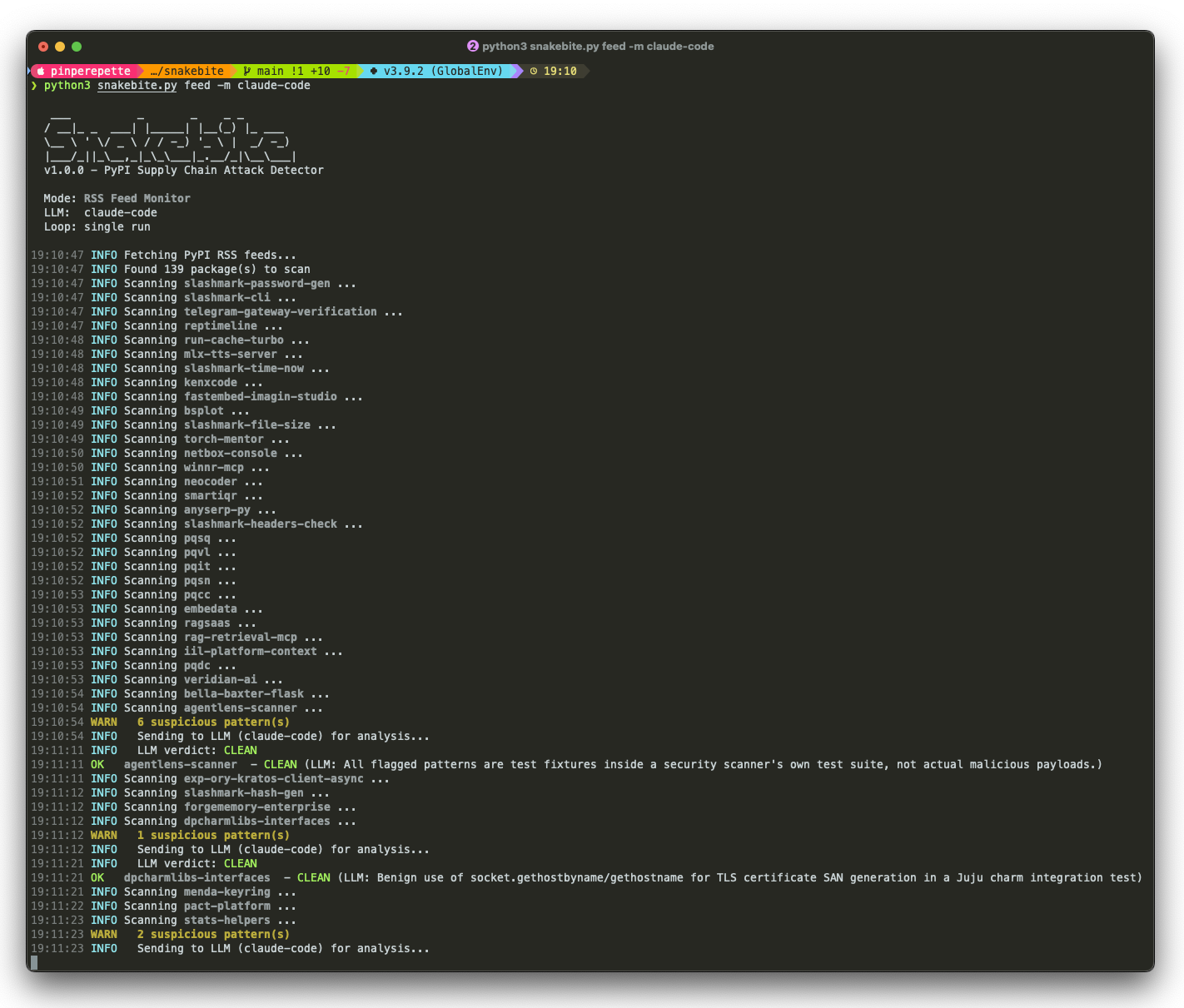The image size is (1184, 1008).
Task: Click the window title 'python3 snakebite.py feed -m claude-code'
Action: (x=598, y=47)
